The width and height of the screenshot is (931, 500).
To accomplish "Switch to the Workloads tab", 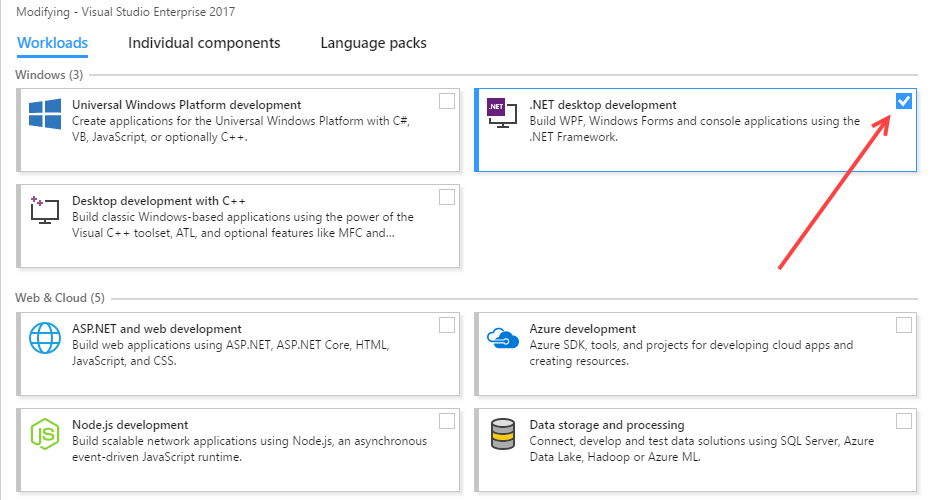I will click(x=52, y=43).
